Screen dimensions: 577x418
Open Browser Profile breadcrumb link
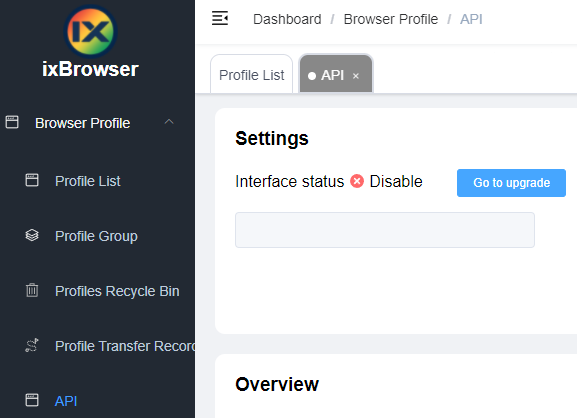tap(391, 19)
